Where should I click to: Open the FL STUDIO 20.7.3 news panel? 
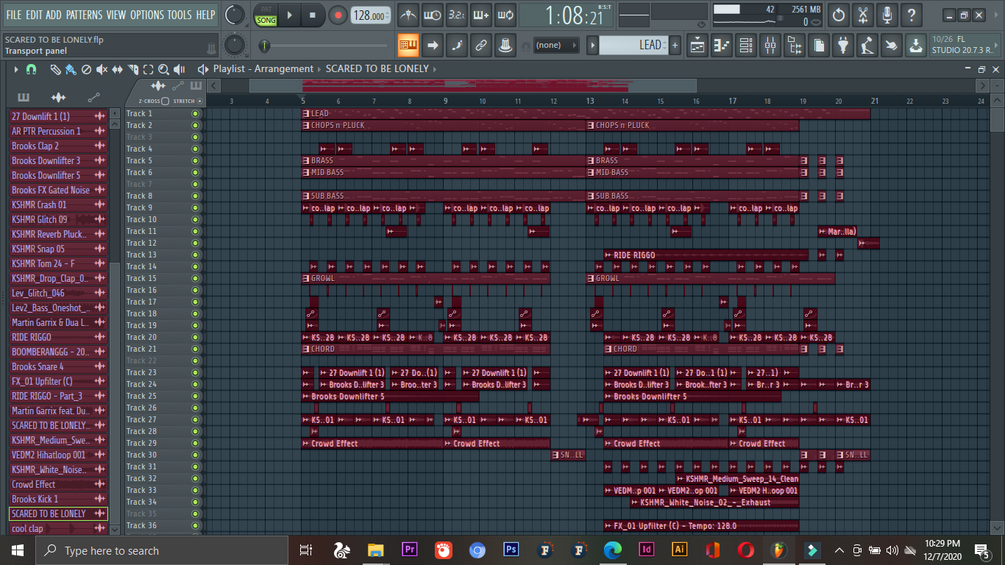point(965,44)
